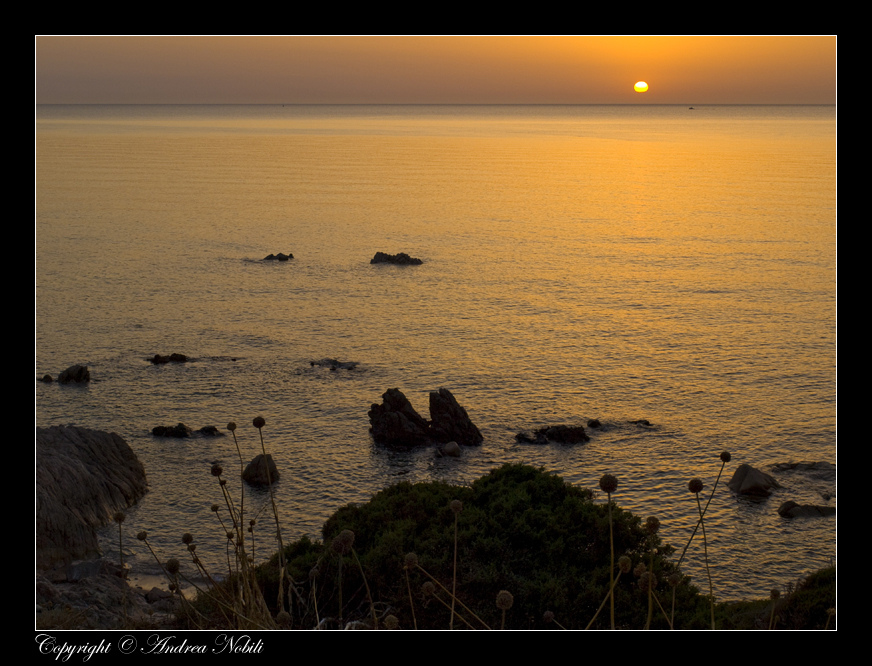
Task: Click the Copyright Andrea Nobili watermark text
Action: (149, 646)
